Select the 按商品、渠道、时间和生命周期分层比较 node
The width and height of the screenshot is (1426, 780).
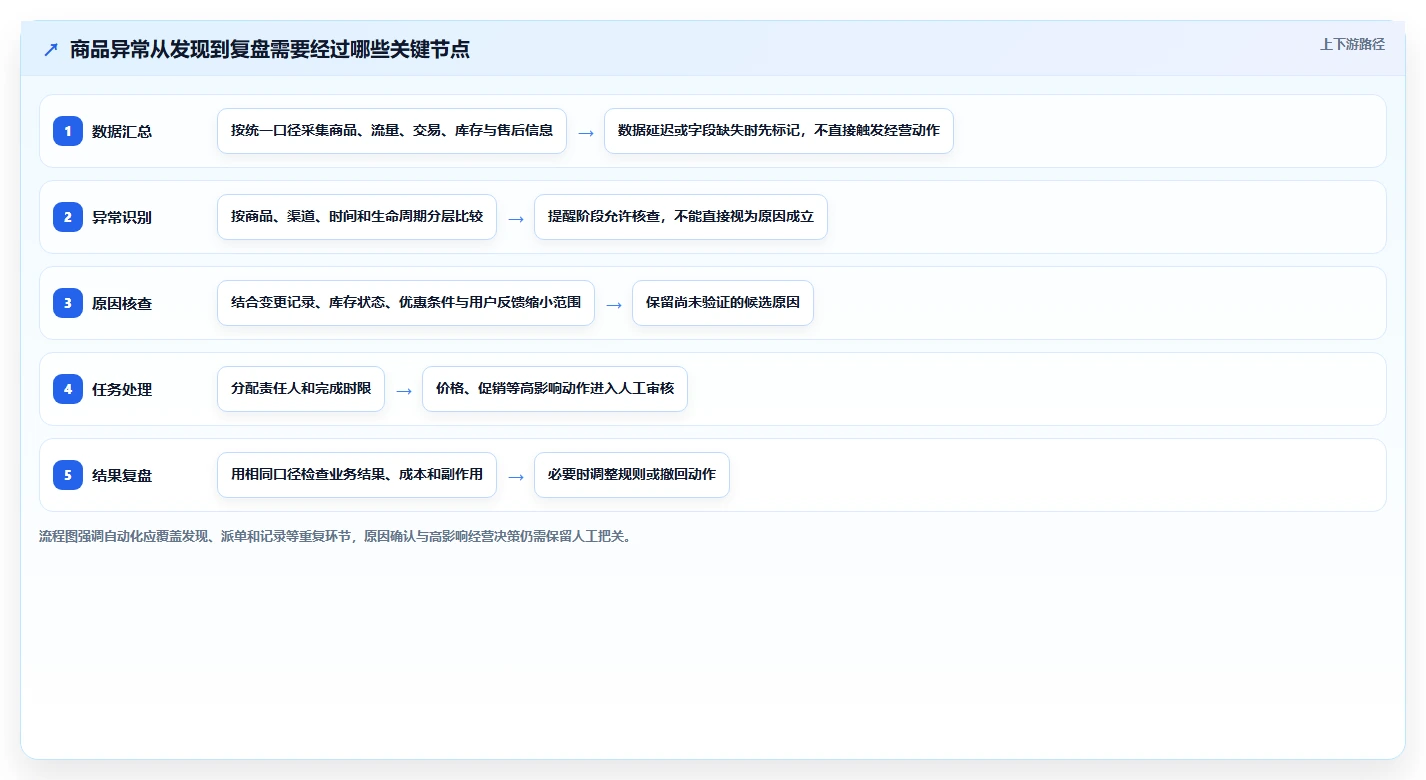357,217
